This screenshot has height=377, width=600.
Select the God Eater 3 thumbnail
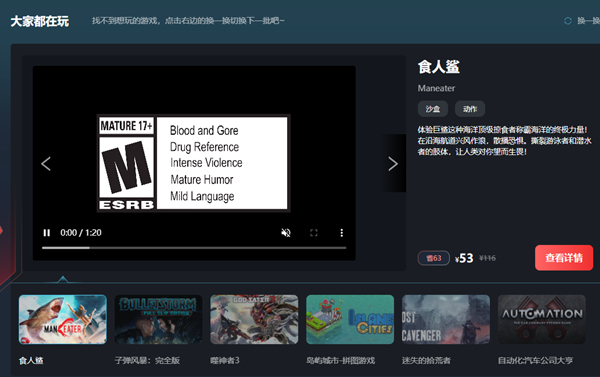(x=254, y=319)
